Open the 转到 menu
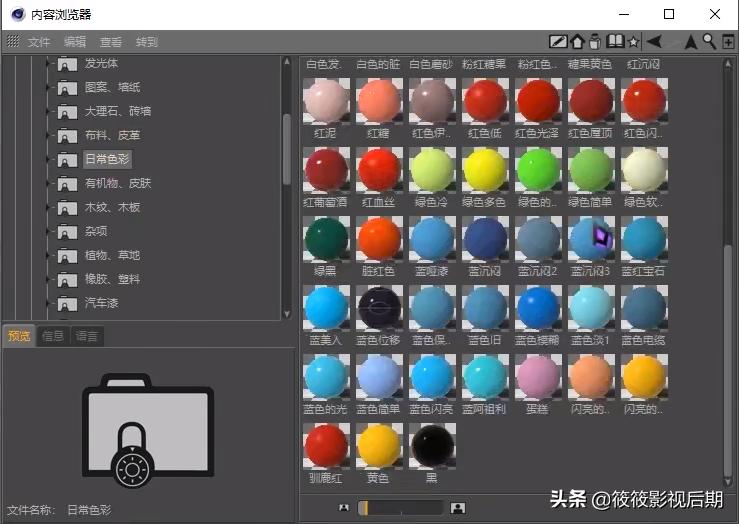This screenshot has width=739, height=524. click(x=147, y=42)
